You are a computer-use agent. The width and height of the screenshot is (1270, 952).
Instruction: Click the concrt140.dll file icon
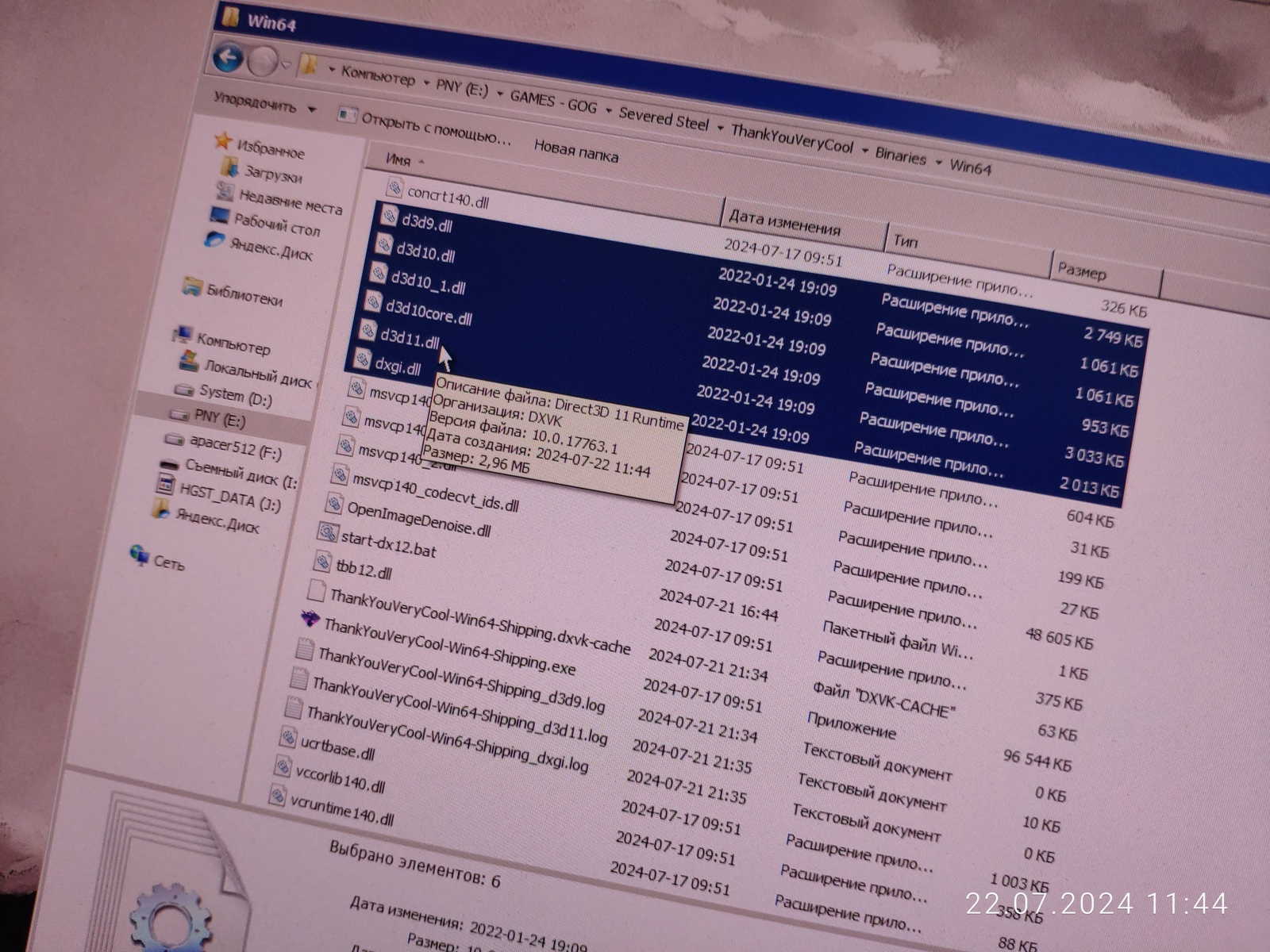coord(394,187)
